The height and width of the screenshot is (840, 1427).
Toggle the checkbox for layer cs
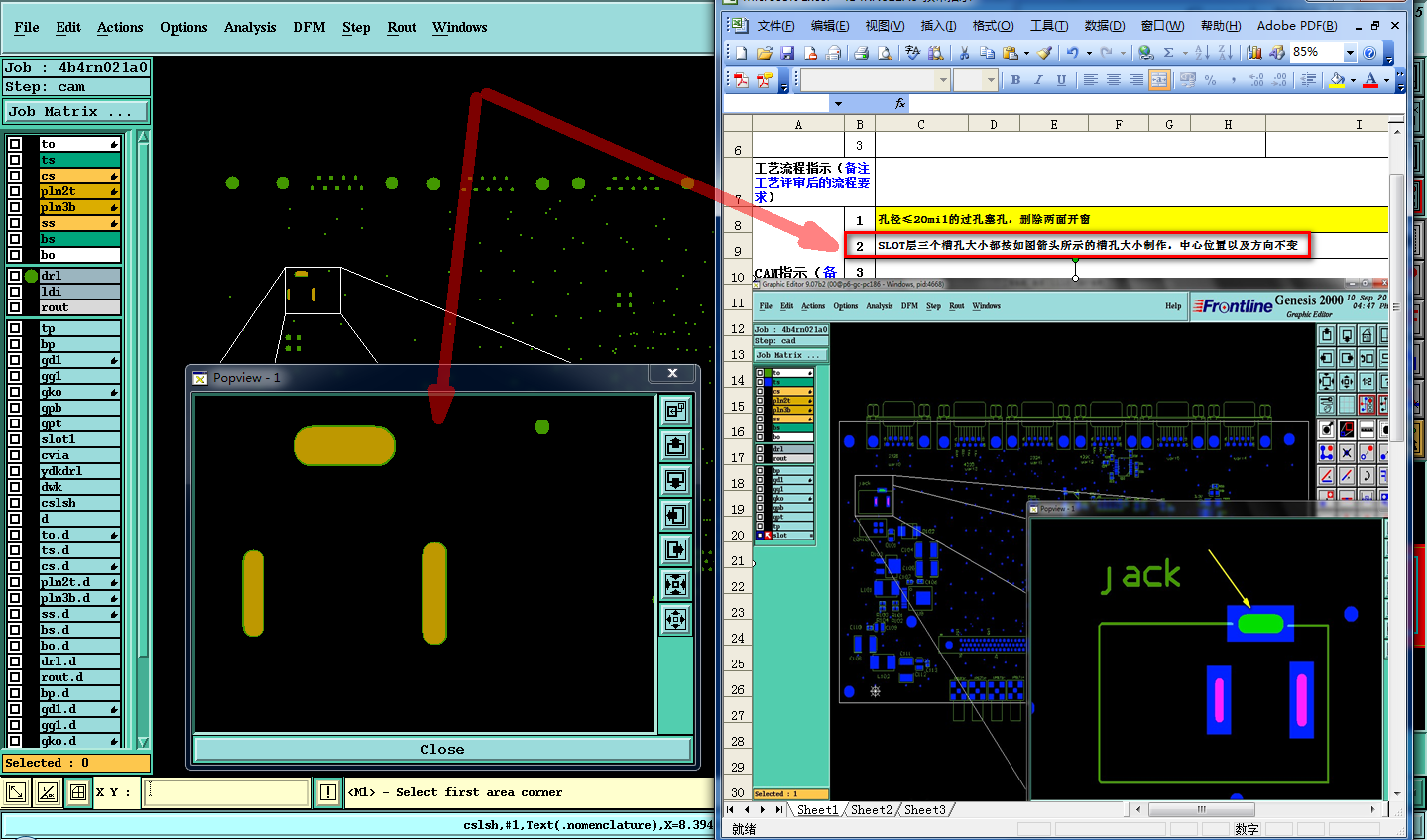pyautogui.click(x=15, y=176)
